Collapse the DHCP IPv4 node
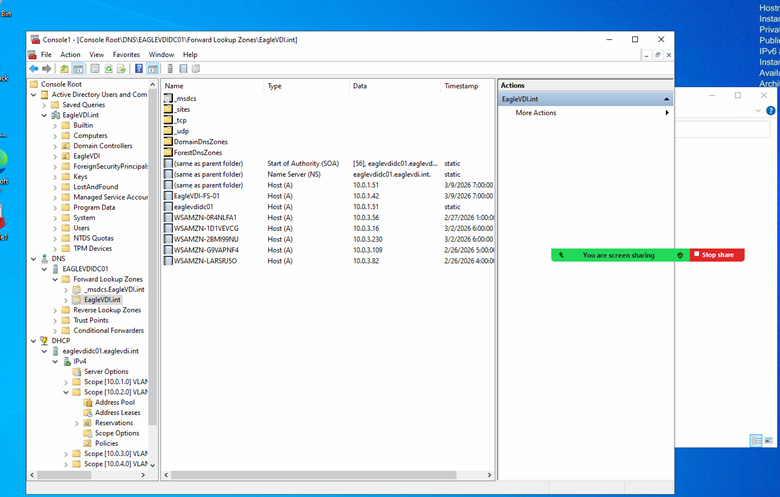This screenshot has width=780, height=497. point(55,362)
